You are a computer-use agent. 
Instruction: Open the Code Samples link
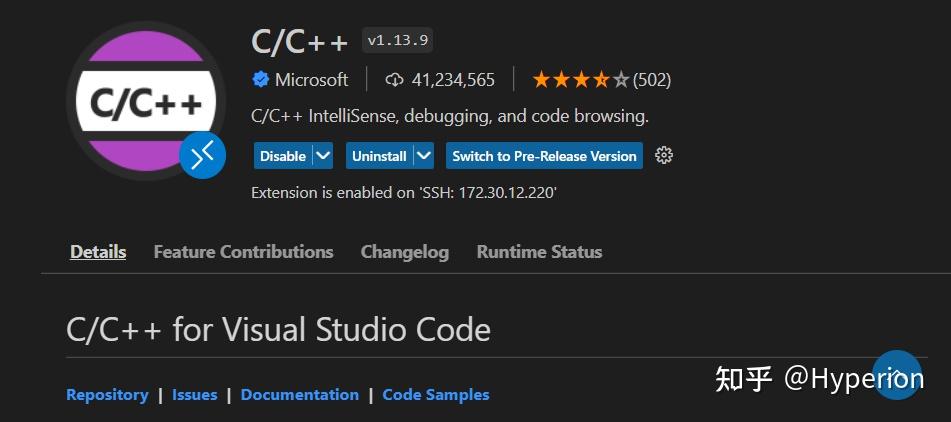435,395
